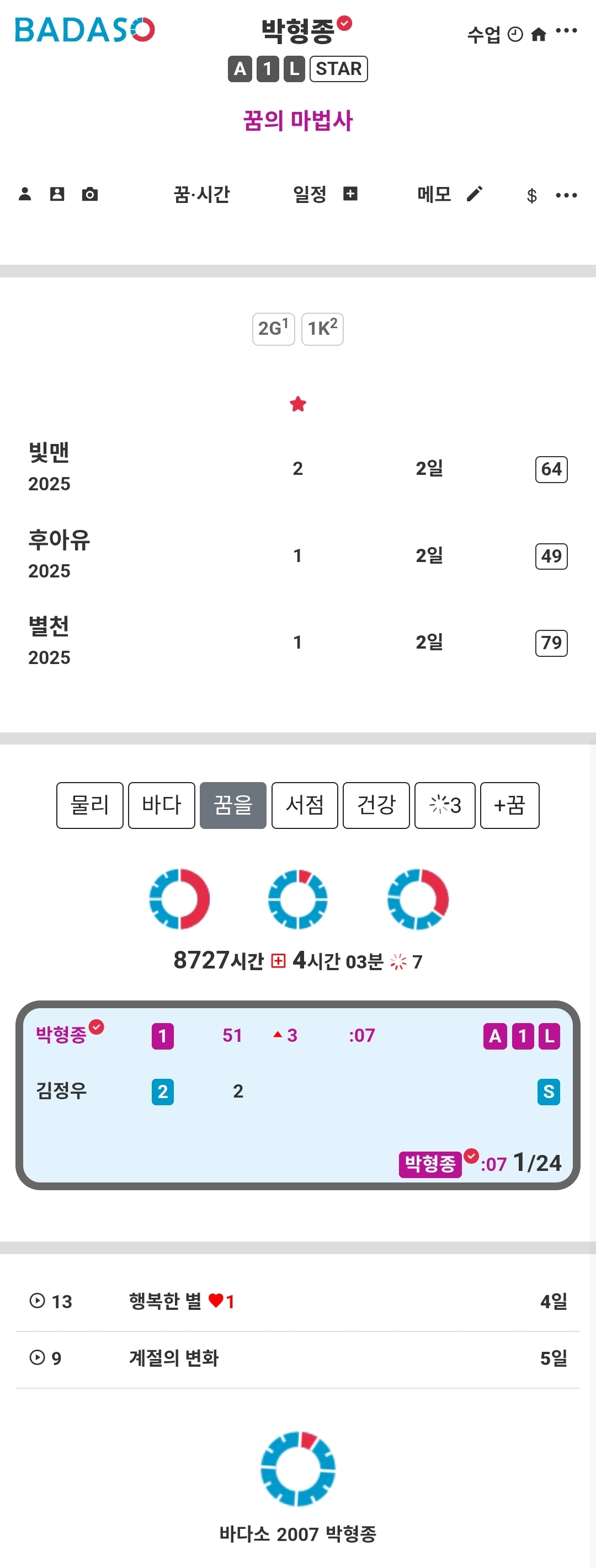Add schedule with the plus icon
This screenshot has height=1568, width=596.
[350, 194]
